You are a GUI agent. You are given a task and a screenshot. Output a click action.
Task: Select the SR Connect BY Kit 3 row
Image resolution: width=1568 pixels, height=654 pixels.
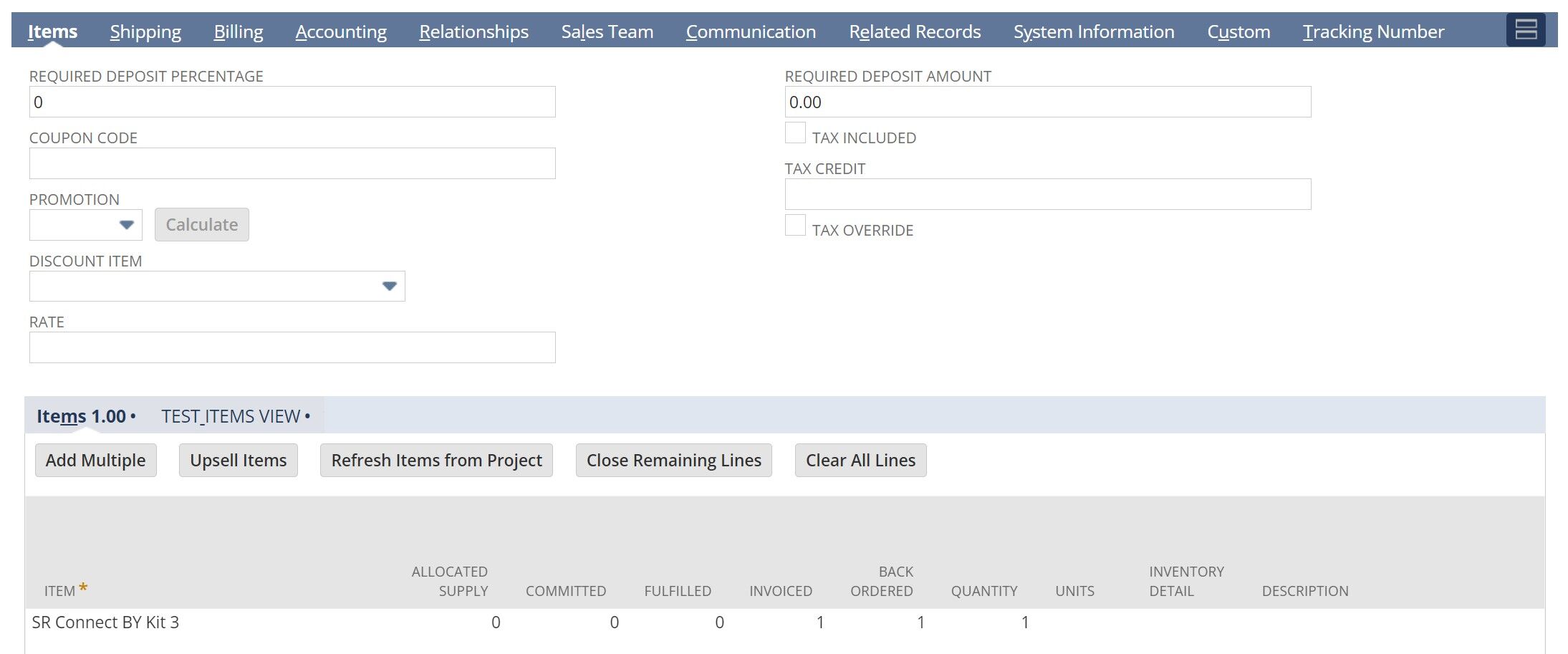[106, 622]
